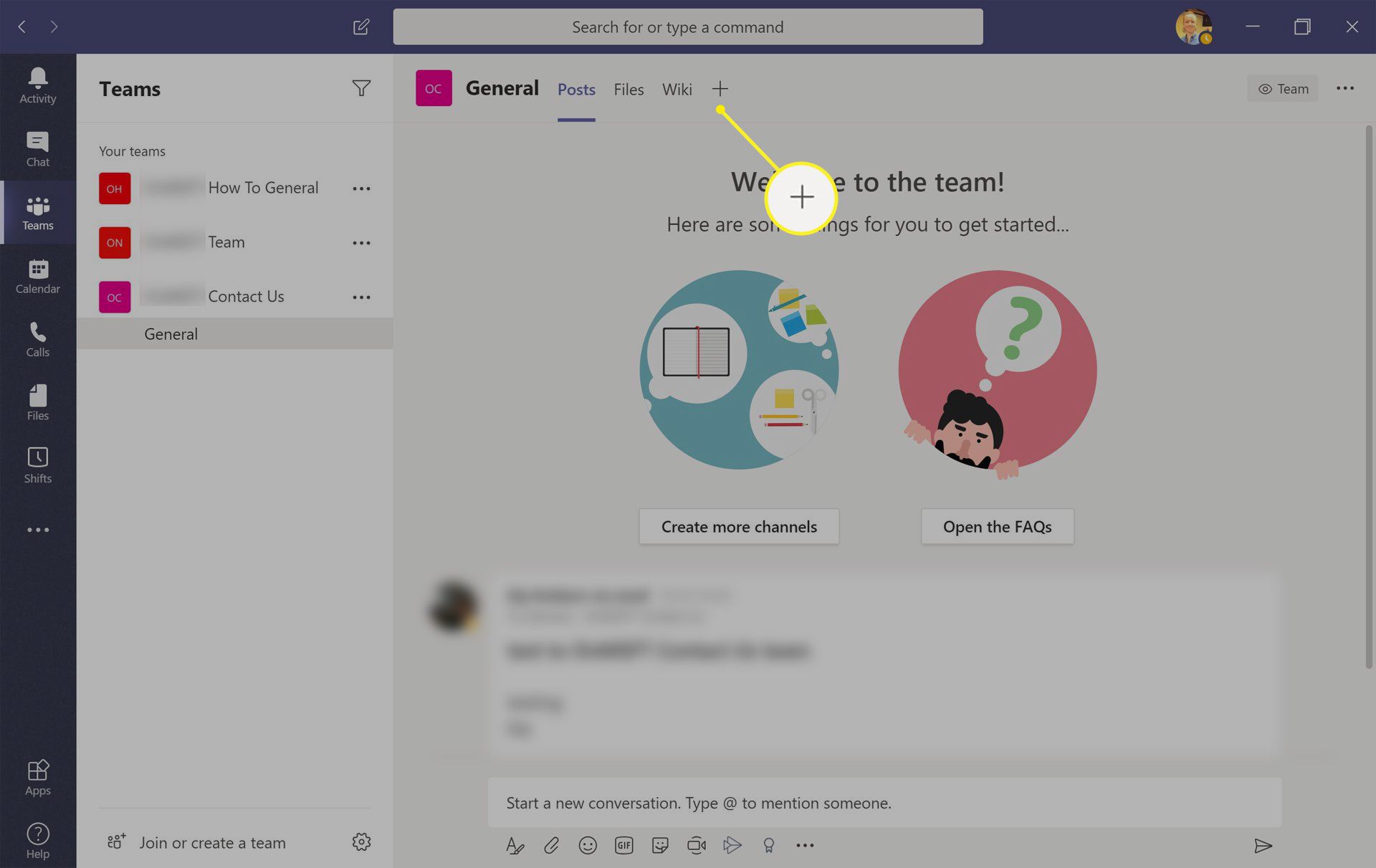
Task: Open Shifts in left sidebar
Action: coord(37,465)
